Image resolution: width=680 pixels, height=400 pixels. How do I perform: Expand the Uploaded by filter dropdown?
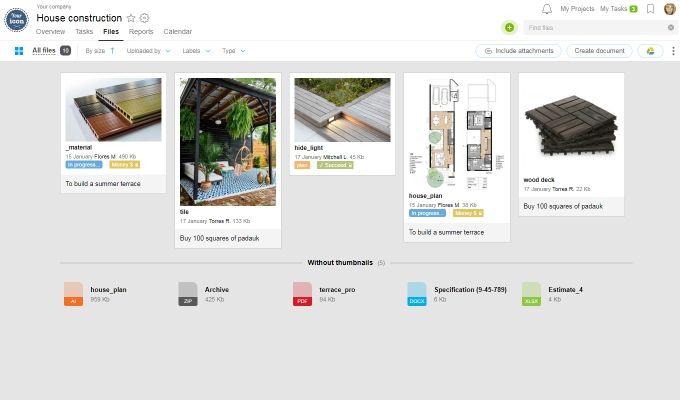(150, 50)
